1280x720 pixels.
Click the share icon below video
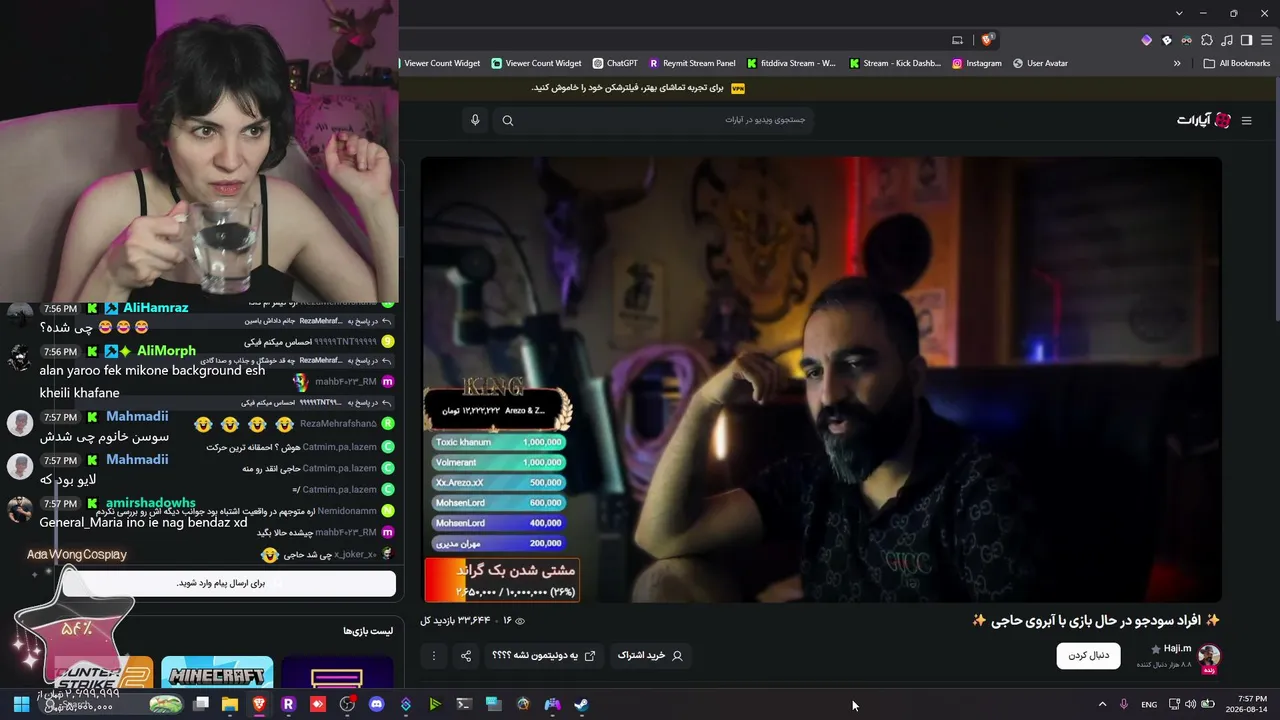click(x=466, y=656)
